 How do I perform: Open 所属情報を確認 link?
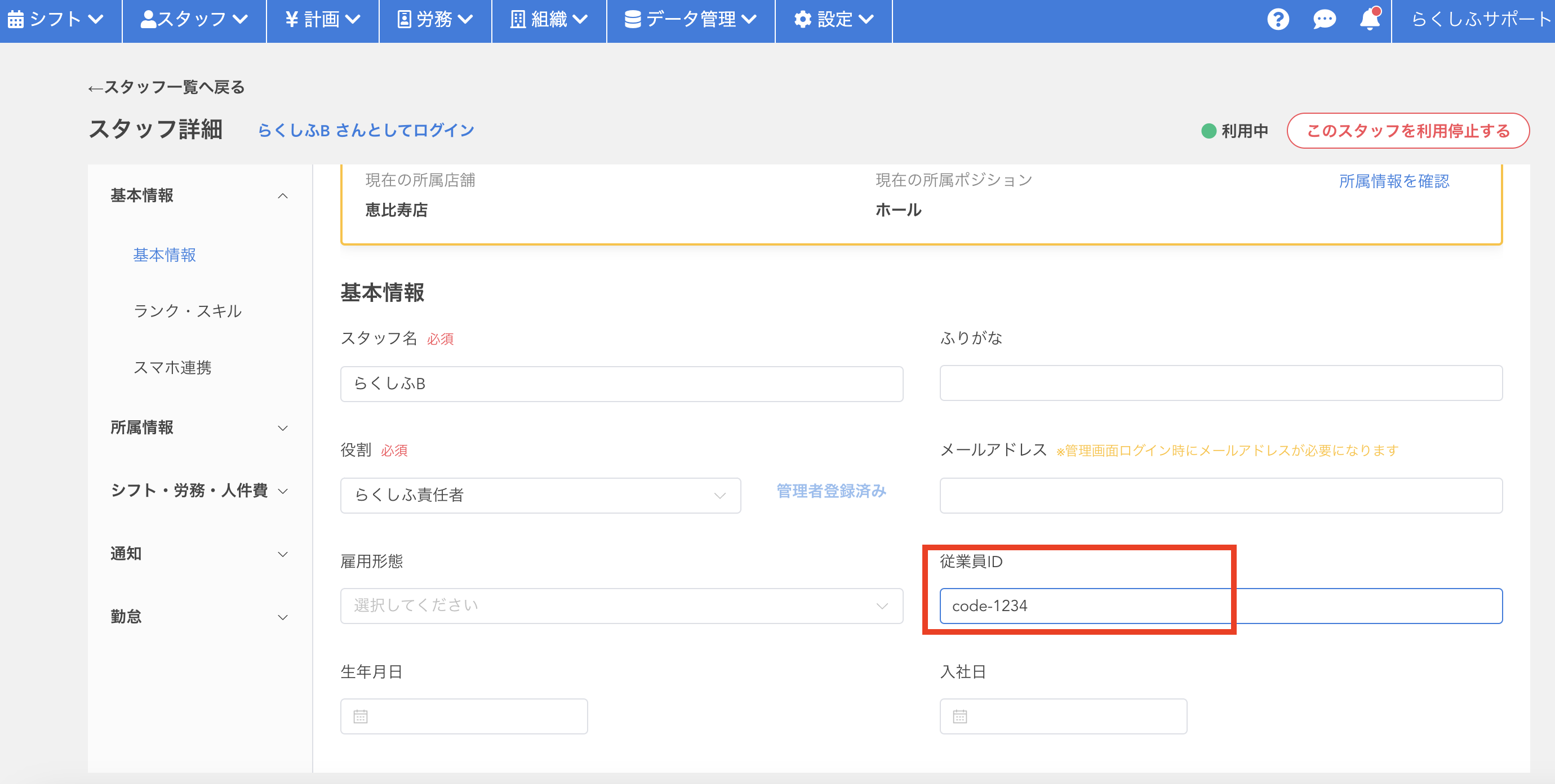(x=1394, y=181)
